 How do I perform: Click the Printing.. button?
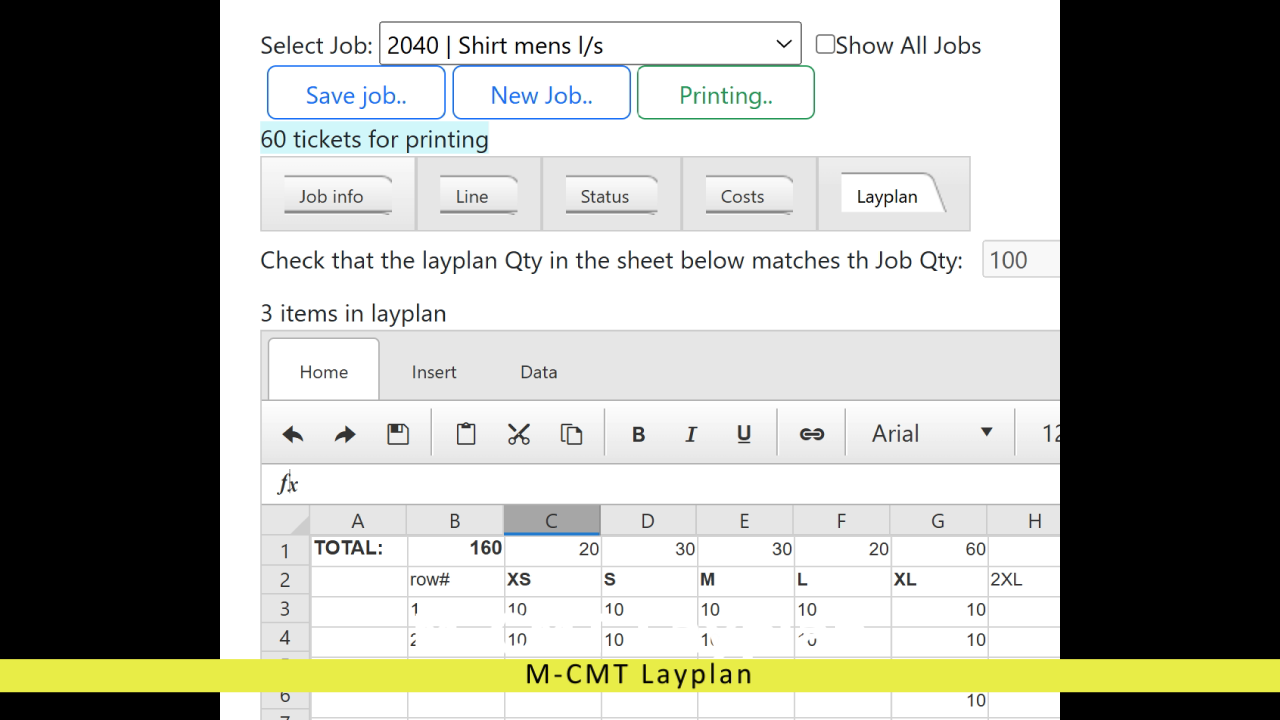[x=725, y=95]
